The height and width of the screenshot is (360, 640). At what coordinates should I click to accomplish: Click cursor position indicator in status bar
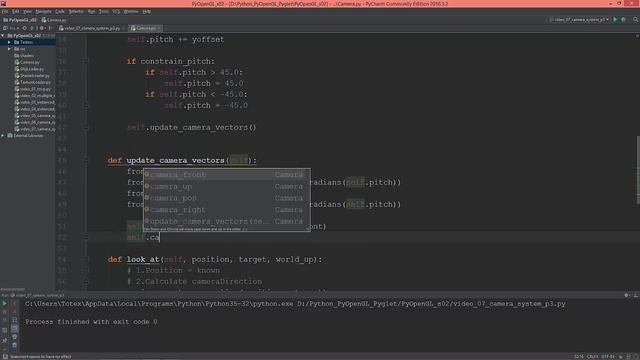(579, 357)
